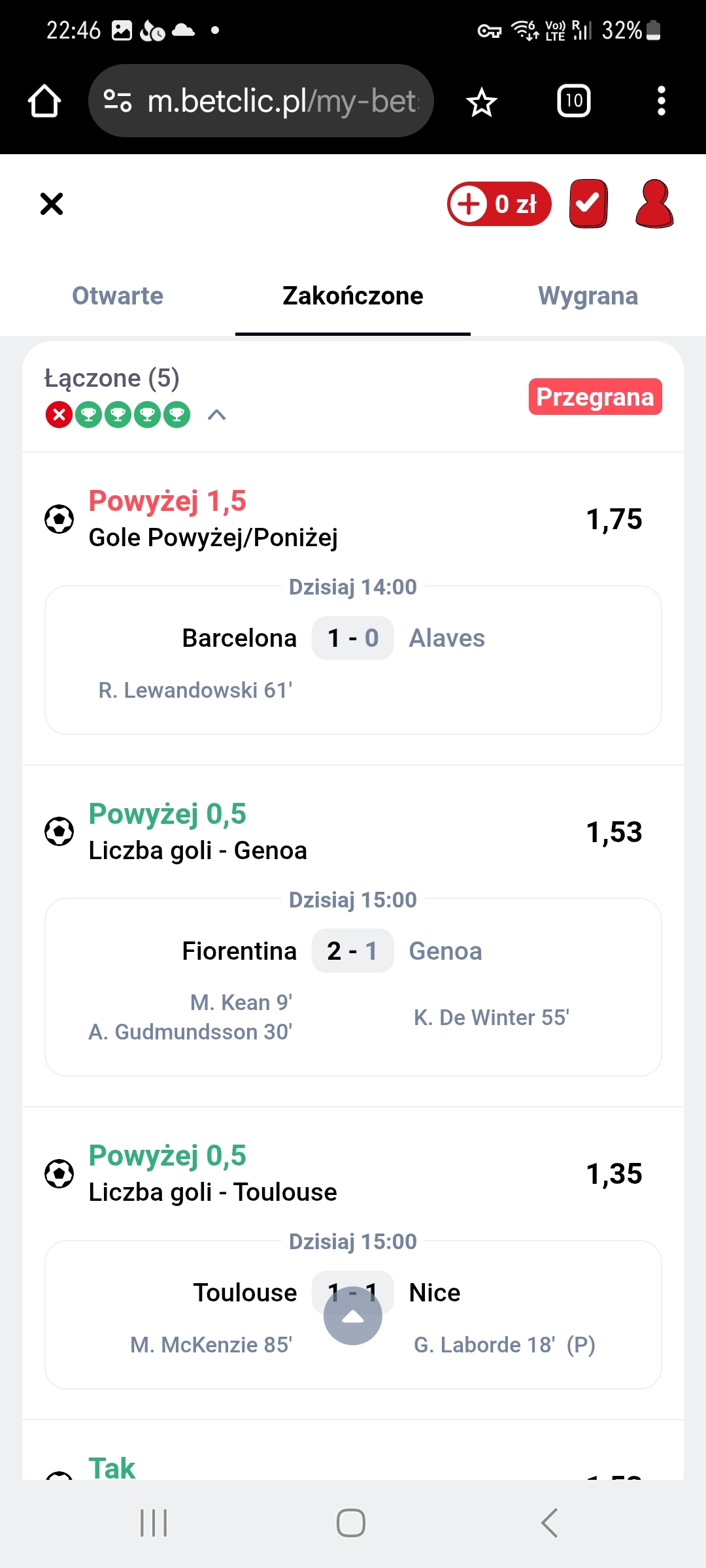Open the red checkmark bets icon

click(588, 204)
